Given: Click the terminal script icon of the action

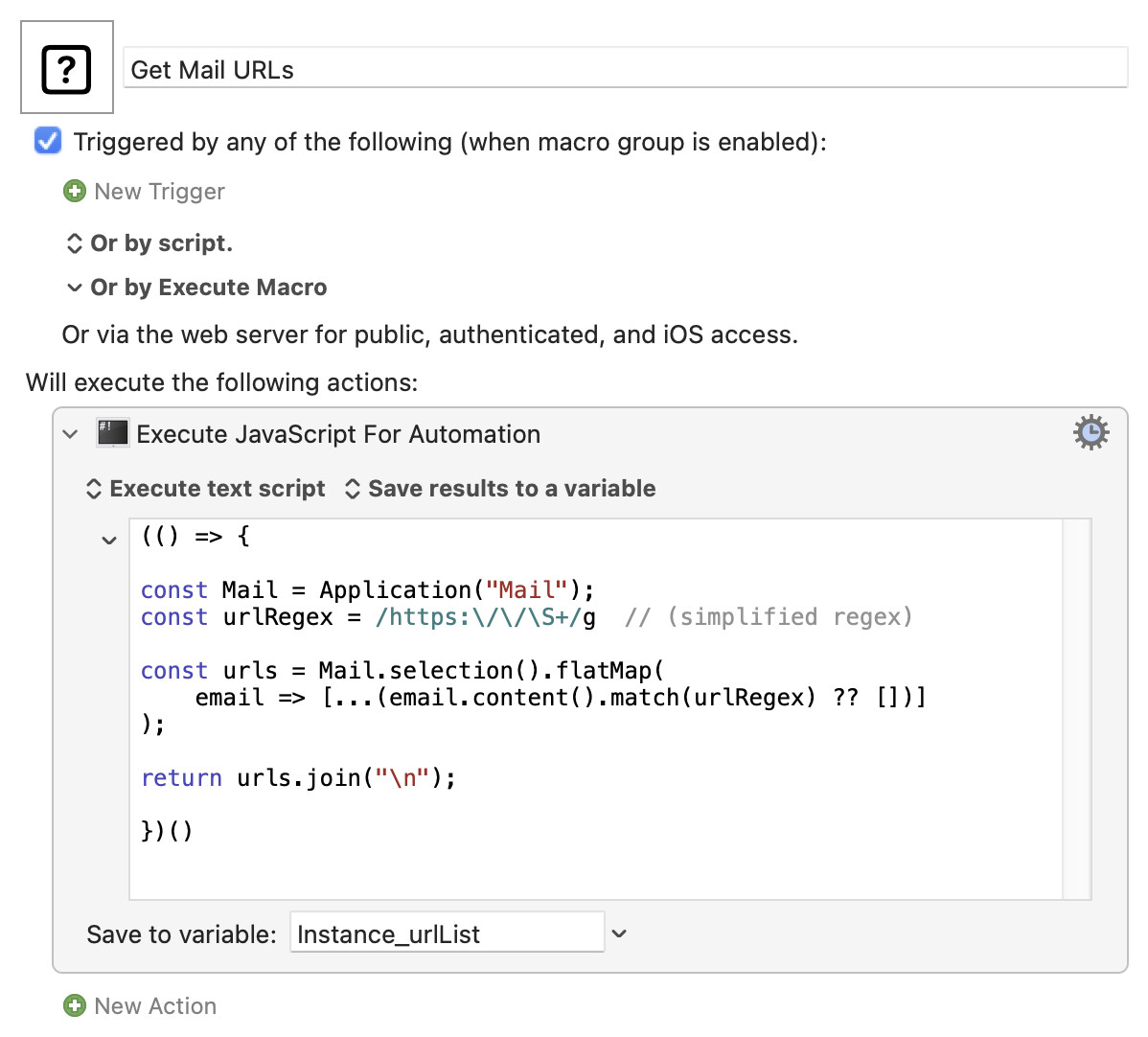Looking at the screenshot, I should coord(113,433).
